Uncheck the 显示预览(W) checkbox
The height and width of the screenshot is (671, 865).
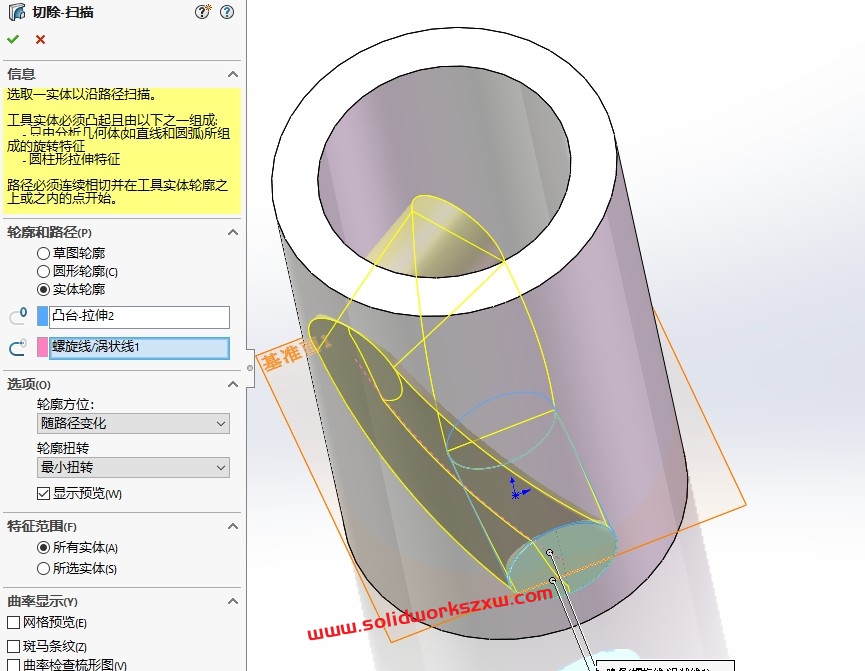pyautogui.click(x=43, y=492)
